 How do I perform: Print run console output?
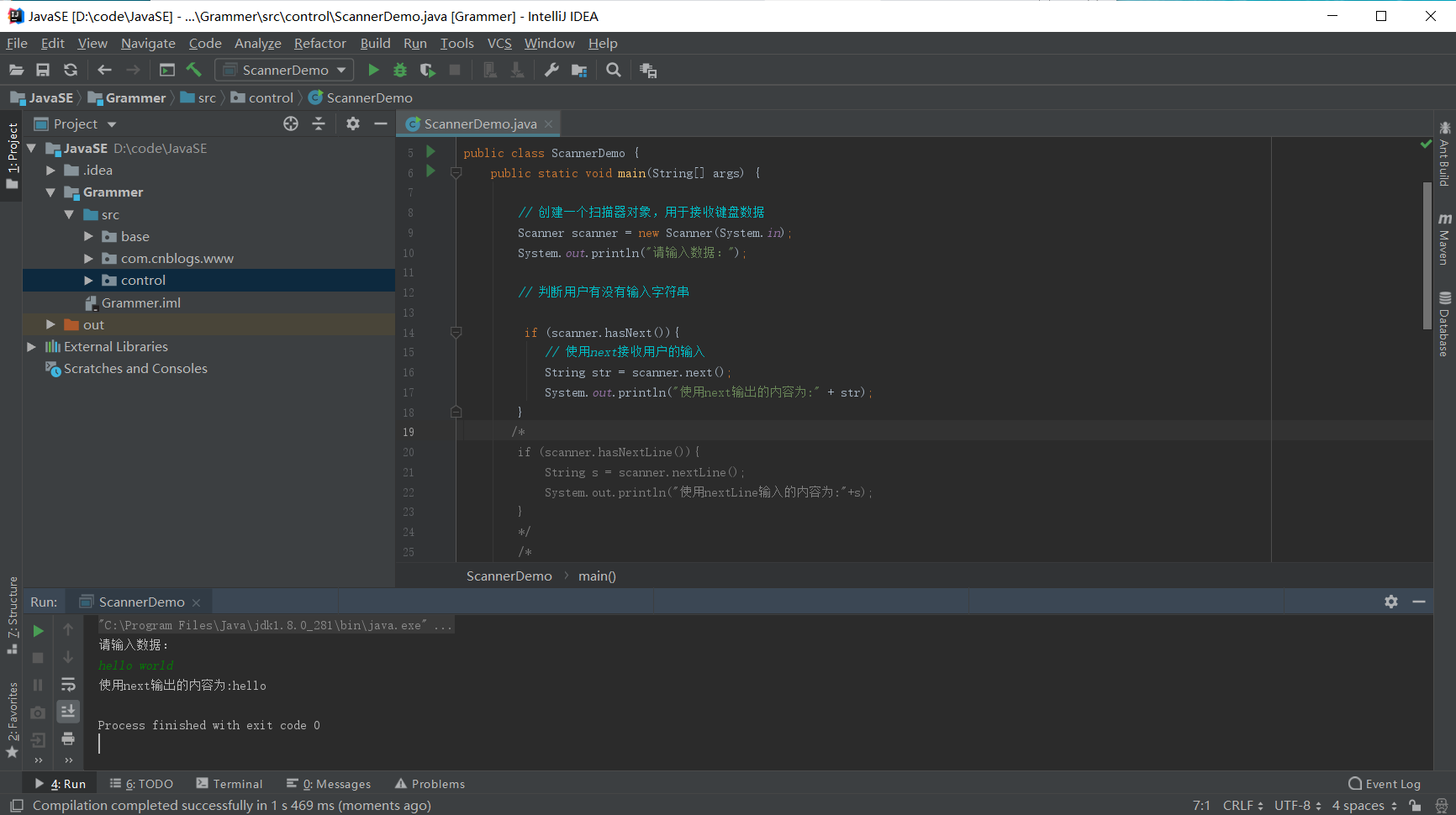[x=68, y=739]
